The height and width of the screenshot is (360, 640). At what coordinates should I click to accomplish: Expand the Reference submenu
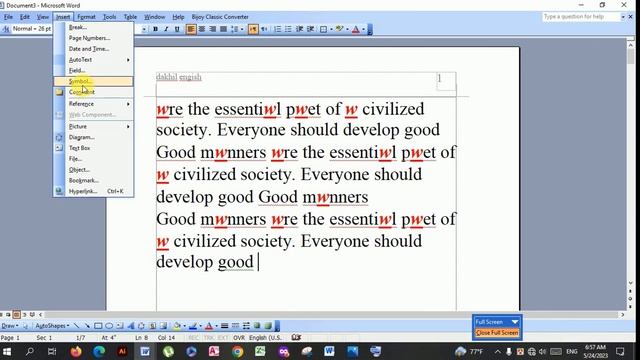coord(93,104)
